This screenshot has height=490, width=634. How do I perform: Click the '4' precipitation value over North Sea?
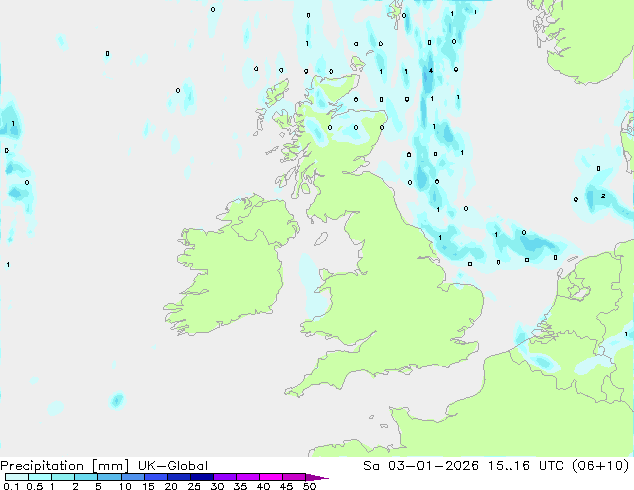coord(431,71)
